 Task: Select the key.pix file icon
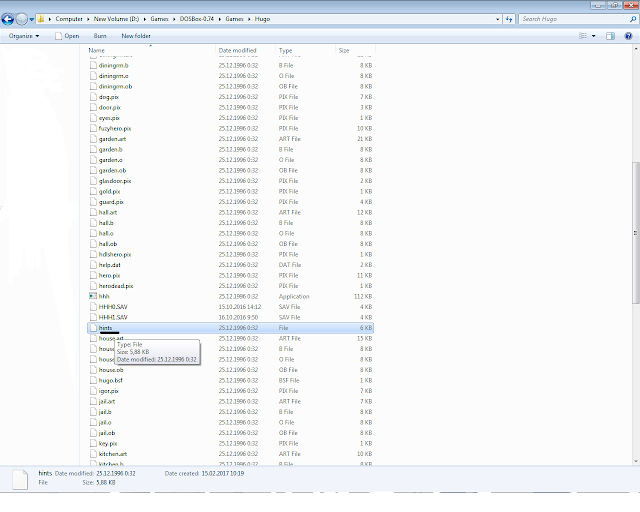[x=93, y=443]
